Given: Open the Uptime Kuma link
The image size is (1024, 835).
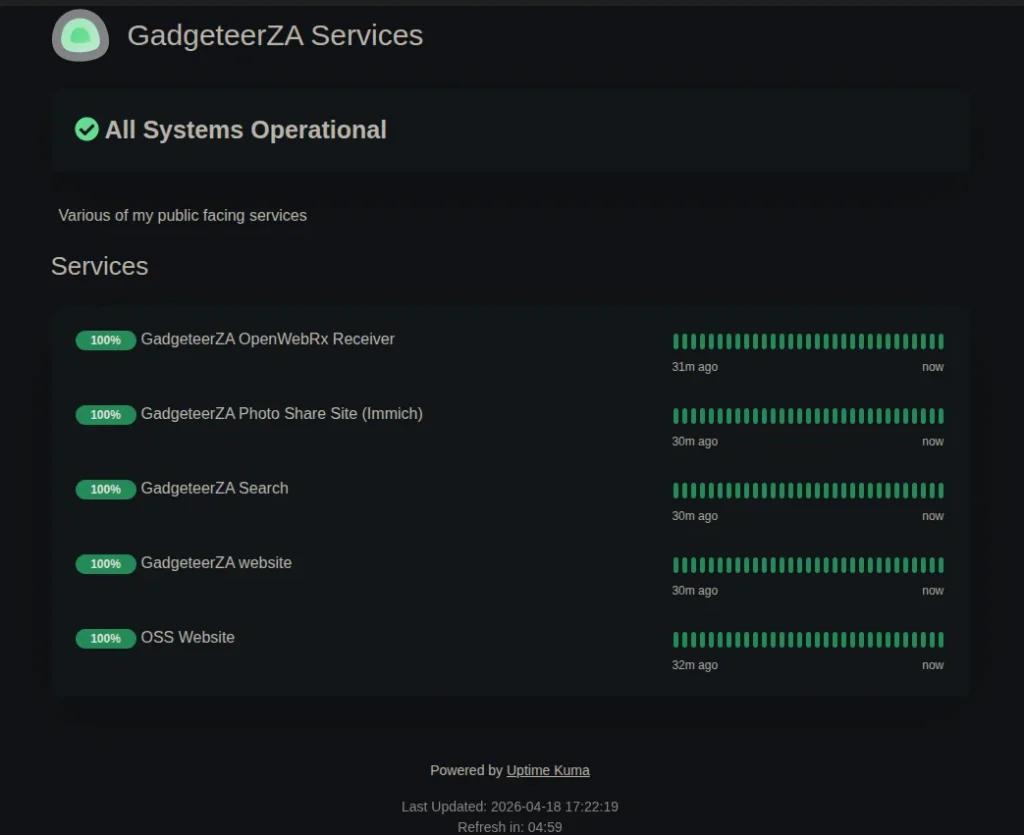Looking at the screenshot, I should [548, 770].
